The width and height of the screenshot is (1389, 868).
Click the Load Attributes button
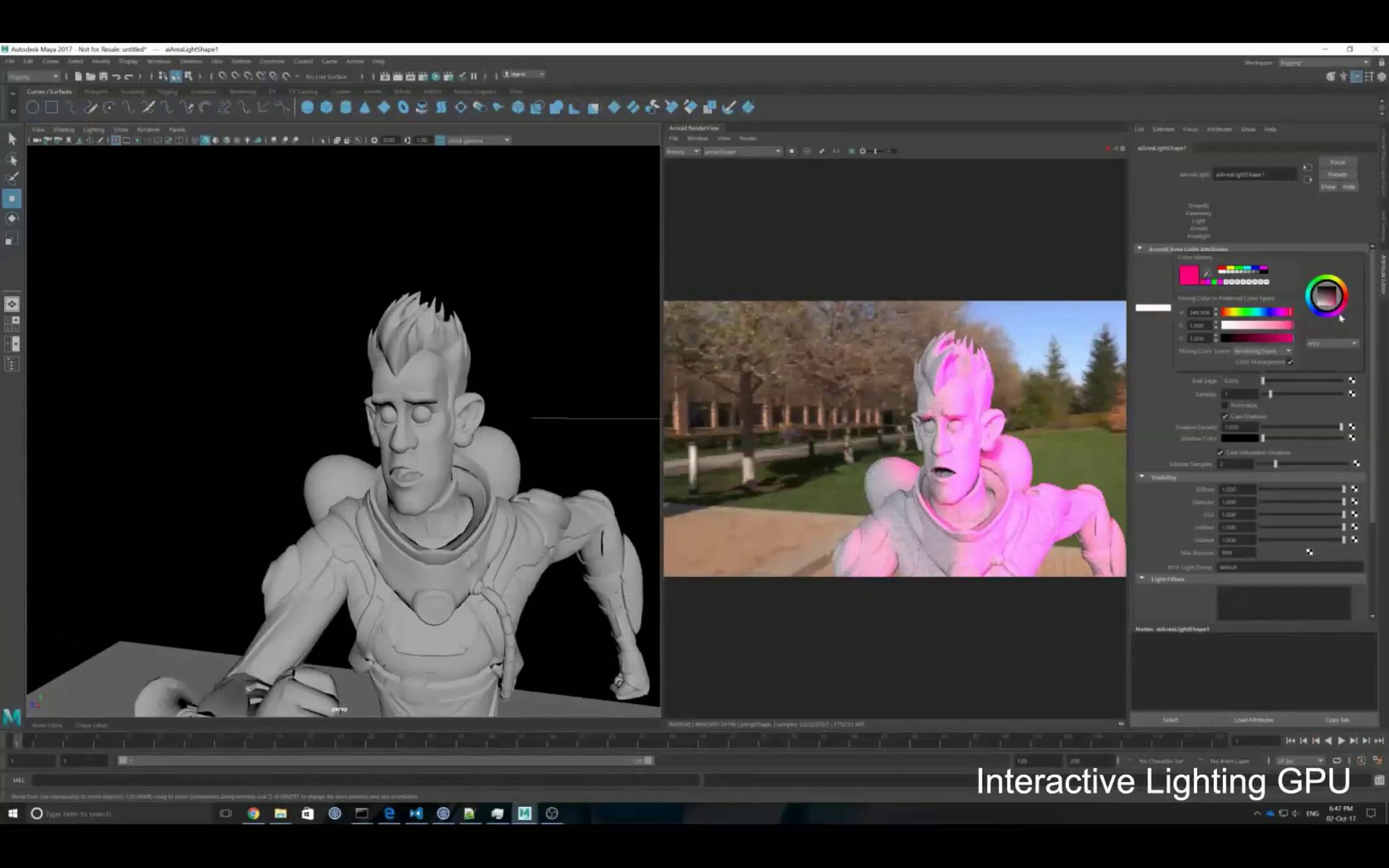click(x=1253, y=720)
